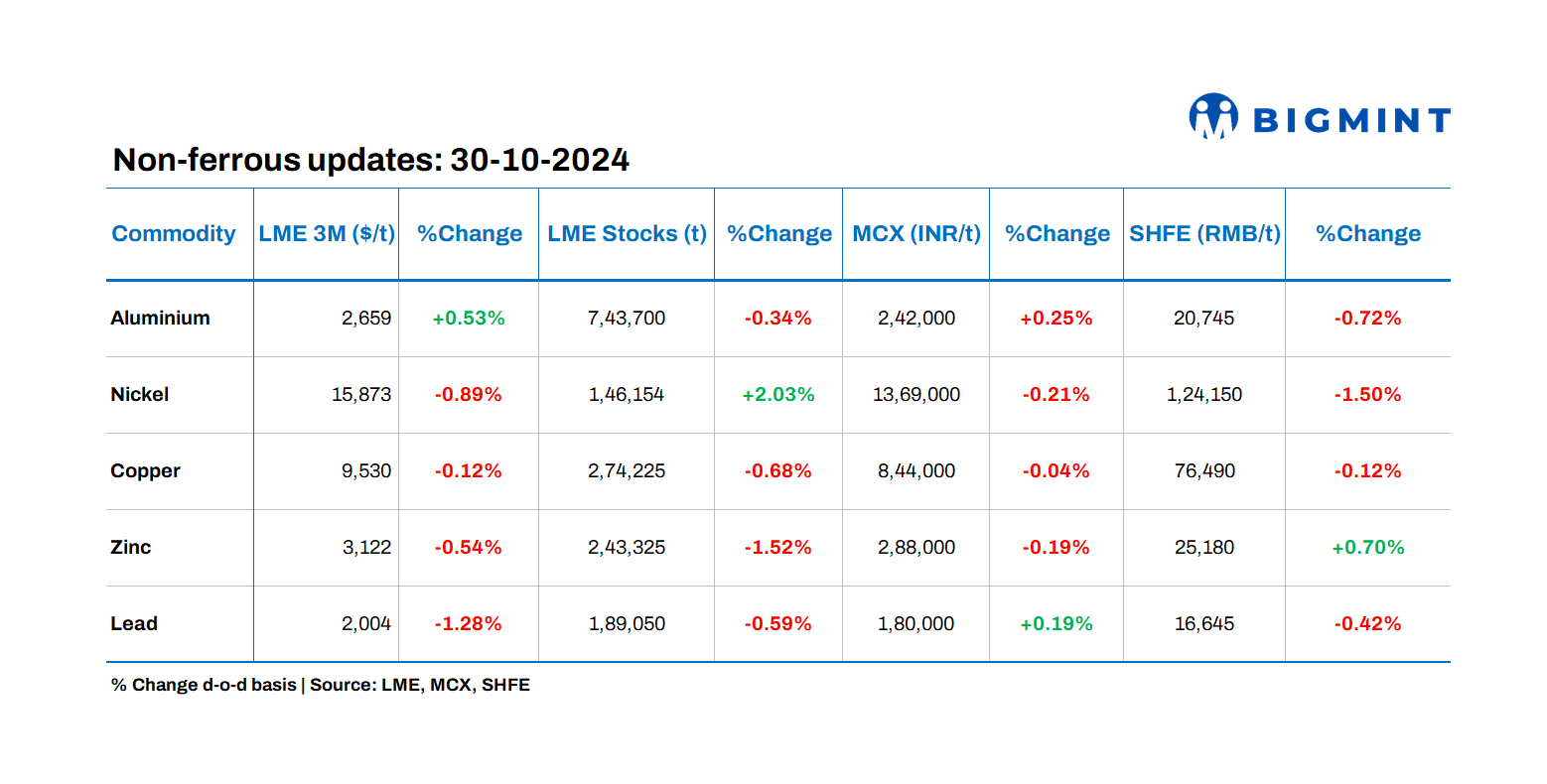Click the Lead row label
This screenshot has height=784, width=1547.
[134, 624]
